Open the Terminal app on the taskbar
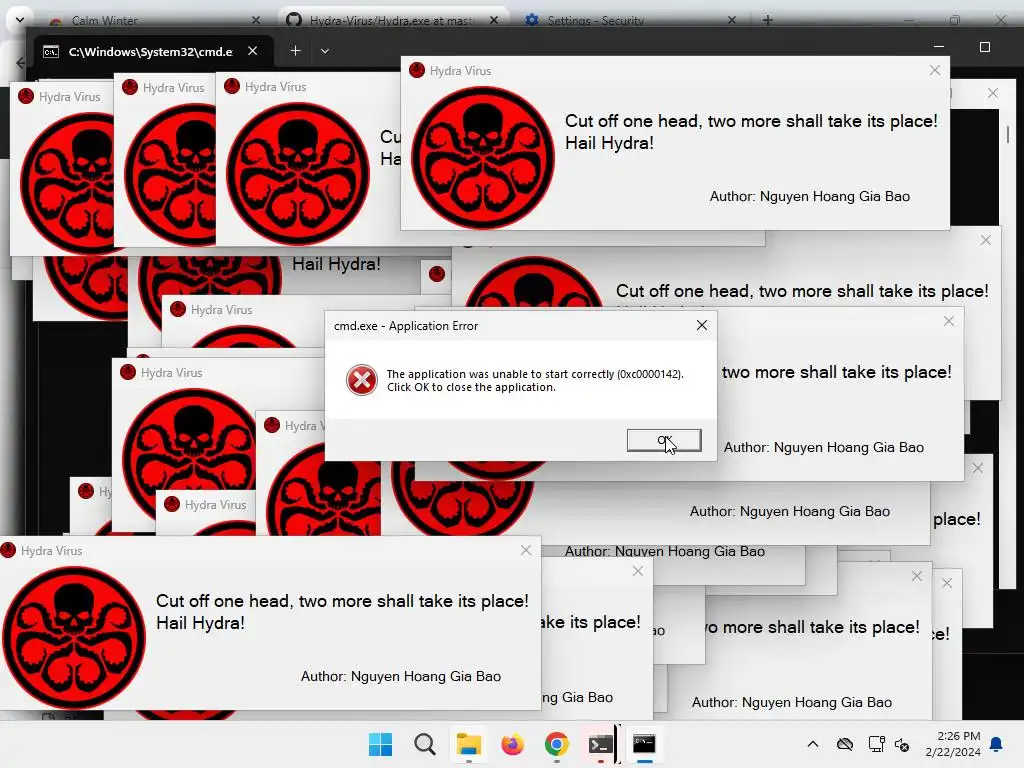The width and height of the screenshot is (1024, 768). 600,744
